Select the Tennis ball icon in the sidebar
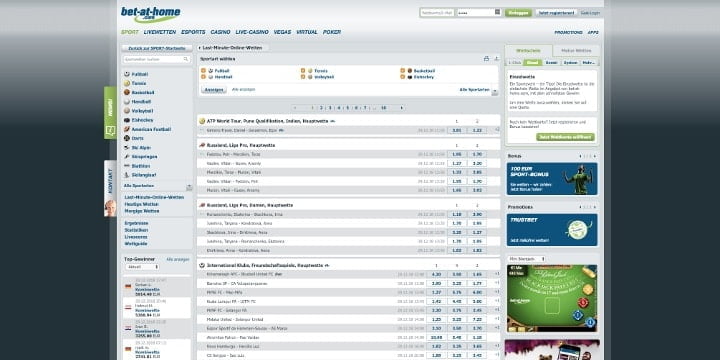The height and width of the screenshot is (360, 720). [127, 83]
